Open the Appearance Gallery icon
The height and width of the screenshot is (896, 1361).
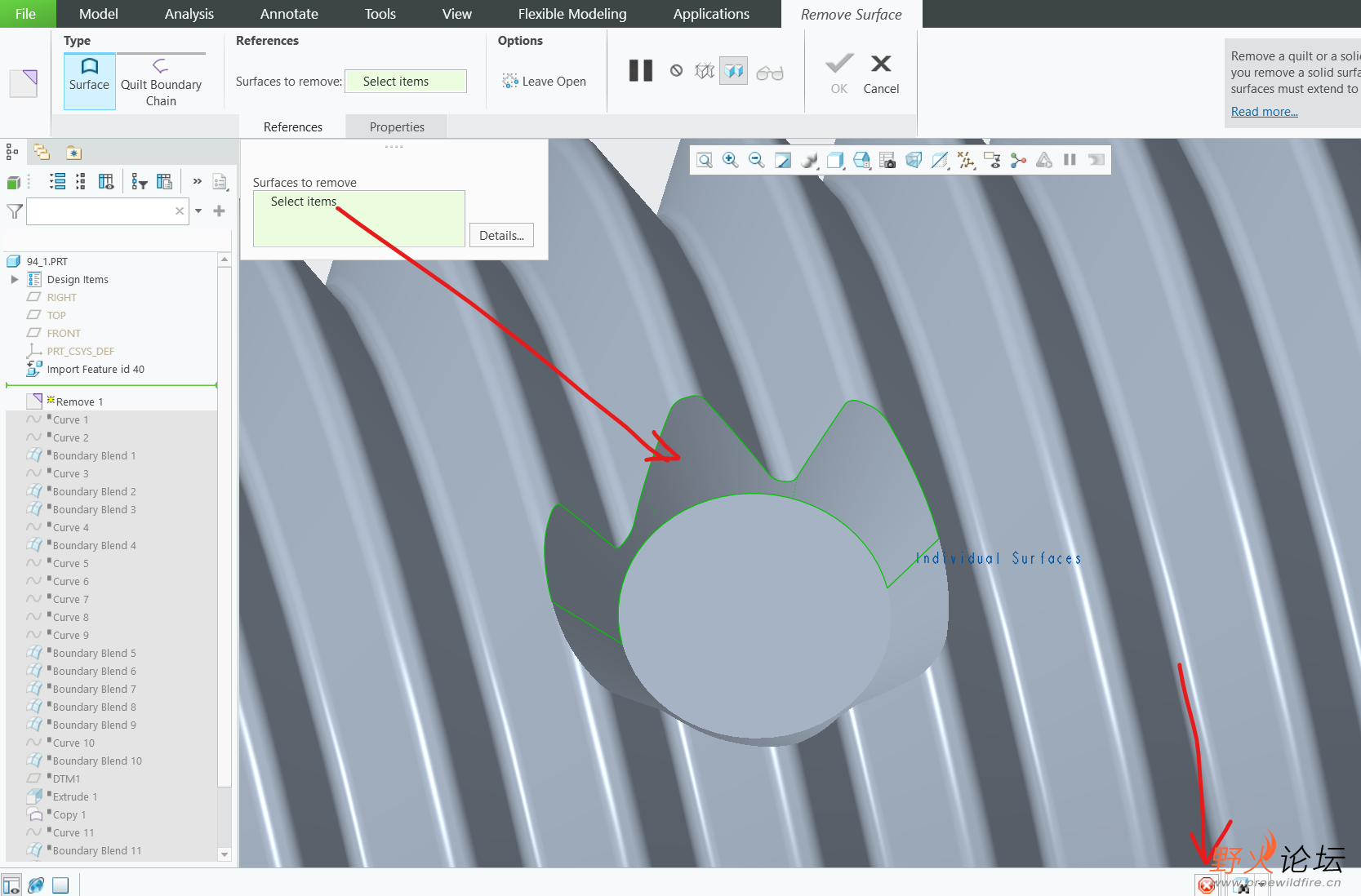[808, 160]
